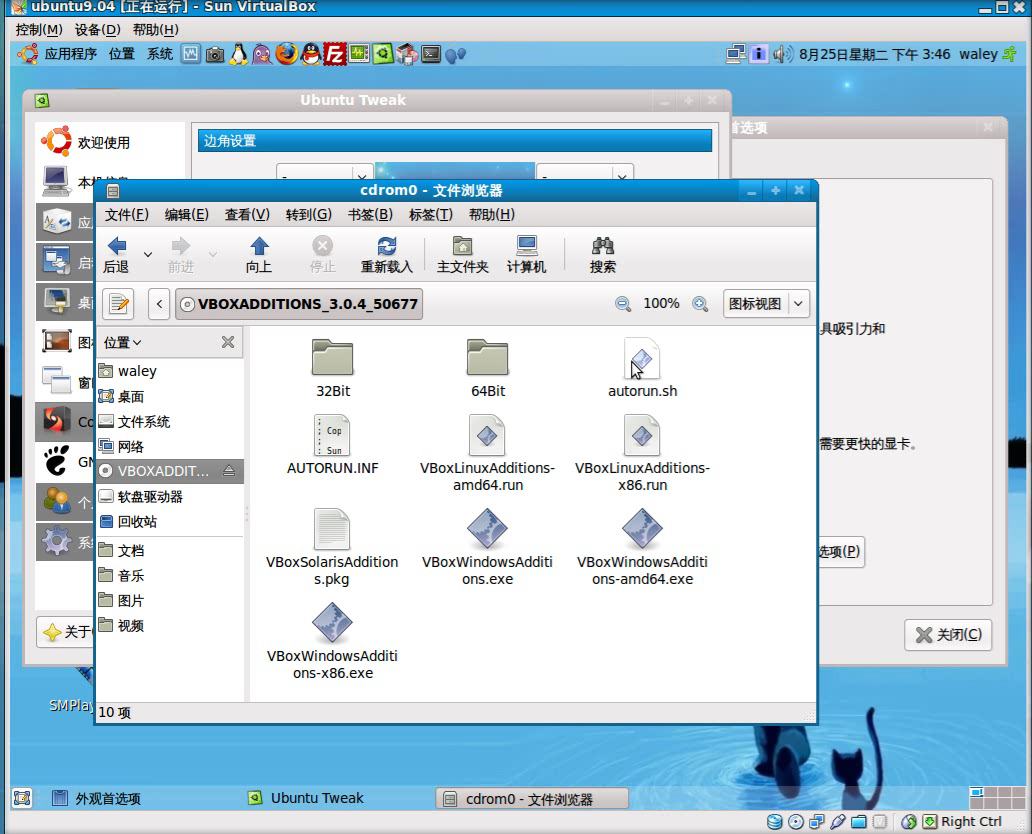This screenshot has height=834, width=1032.
Task: Open the 转到(G) menu
Action: pos(308,215)
